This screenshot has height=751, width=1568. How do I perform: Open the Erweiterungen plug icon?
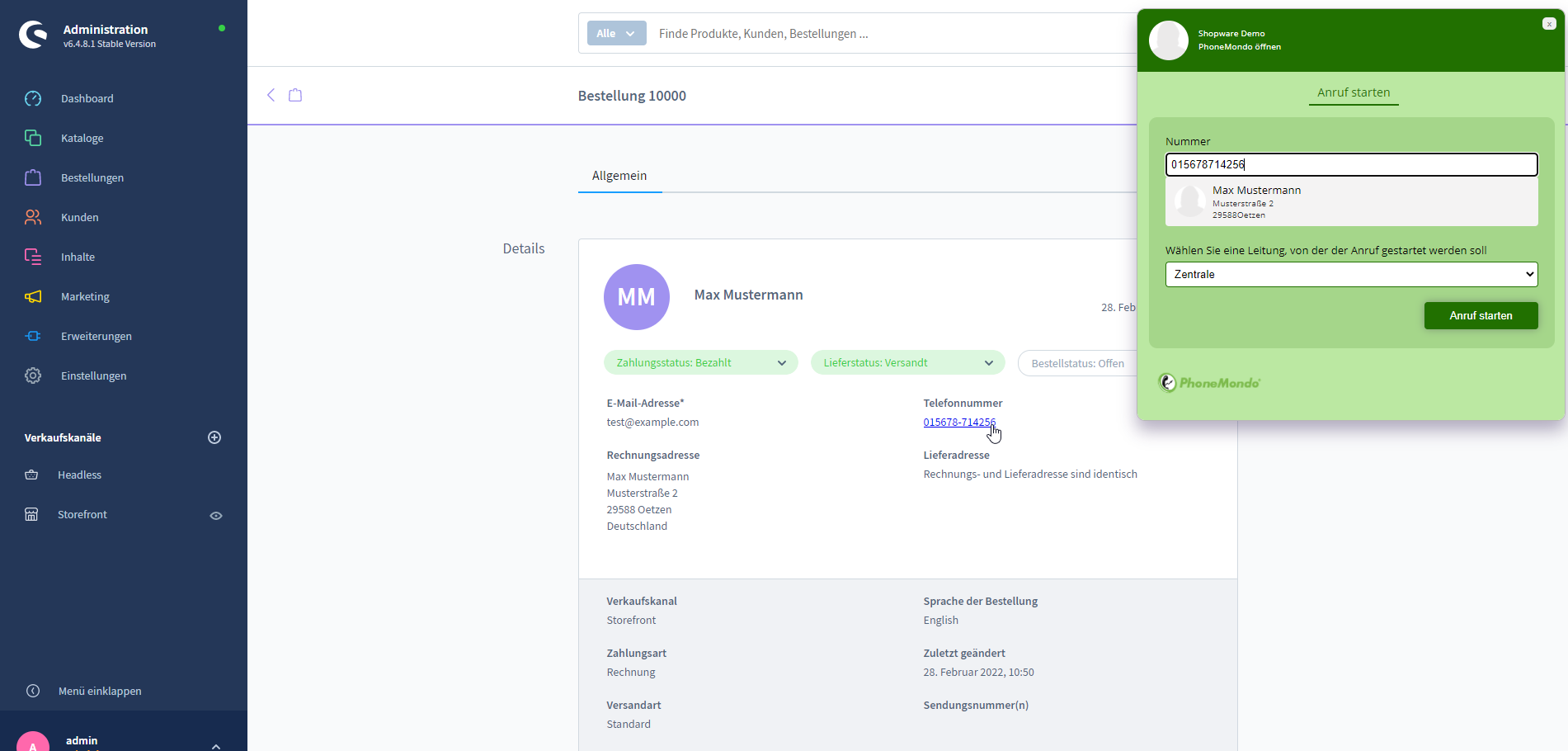click(33, 337)
